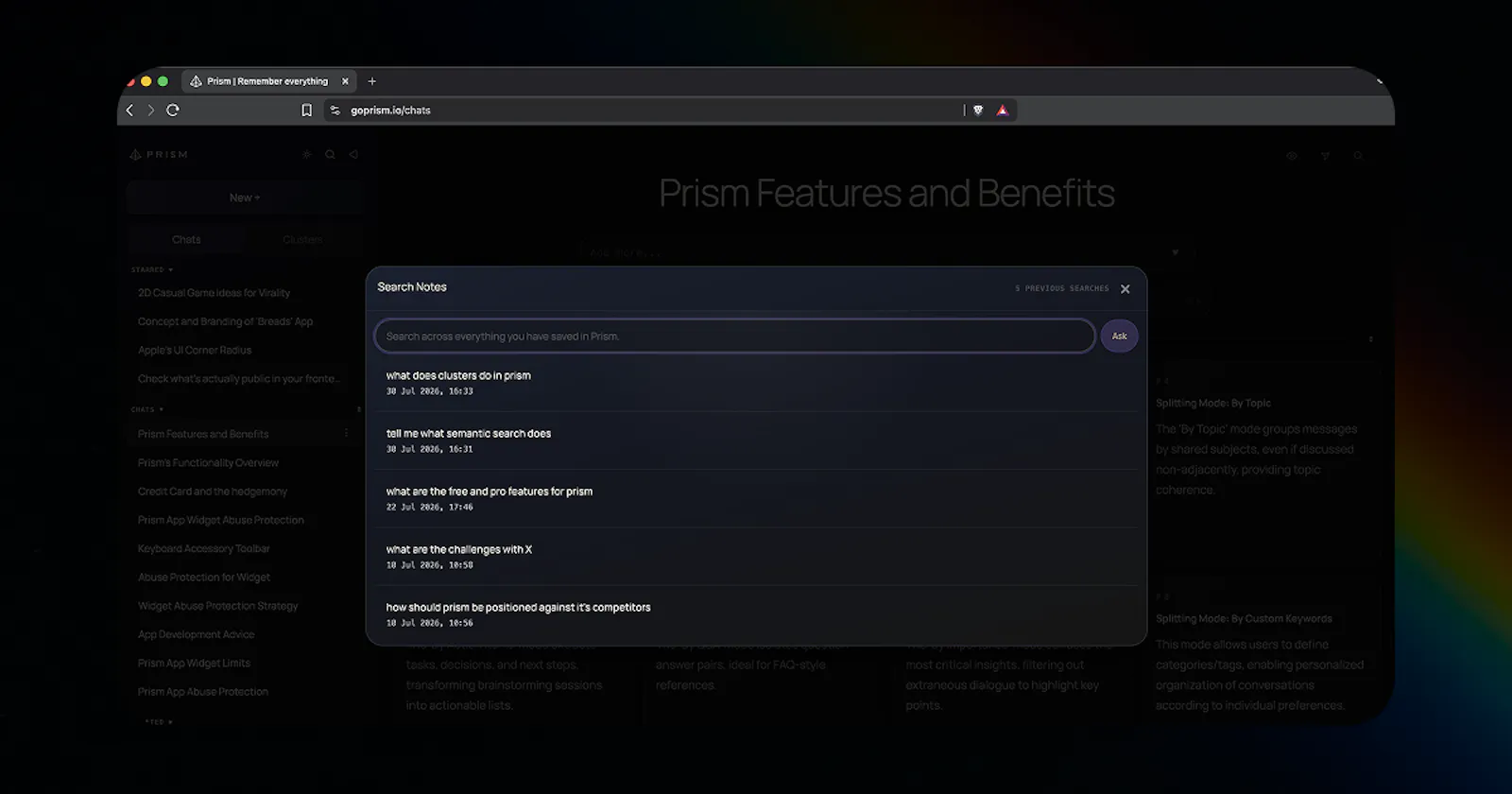Reload the current page
The width and height of the screenshot is (1512, 794).
point(173,111)
